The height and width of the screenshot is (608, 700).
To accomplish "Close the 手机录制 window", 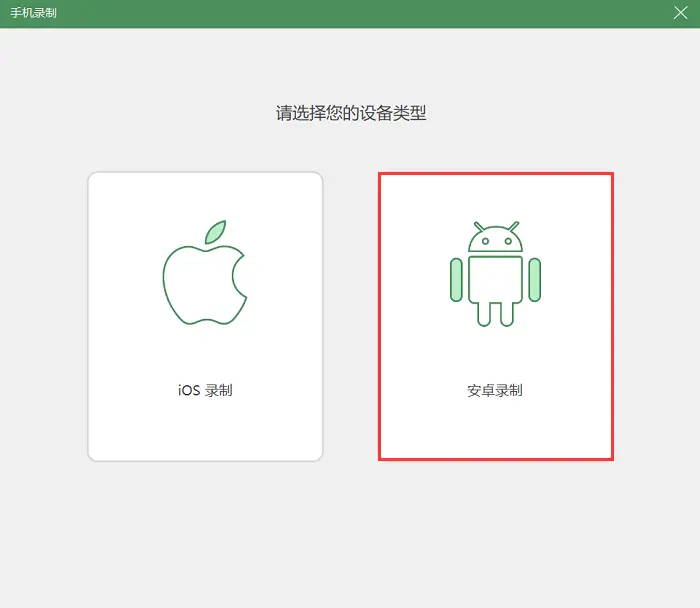I will [x=680, y=12].
